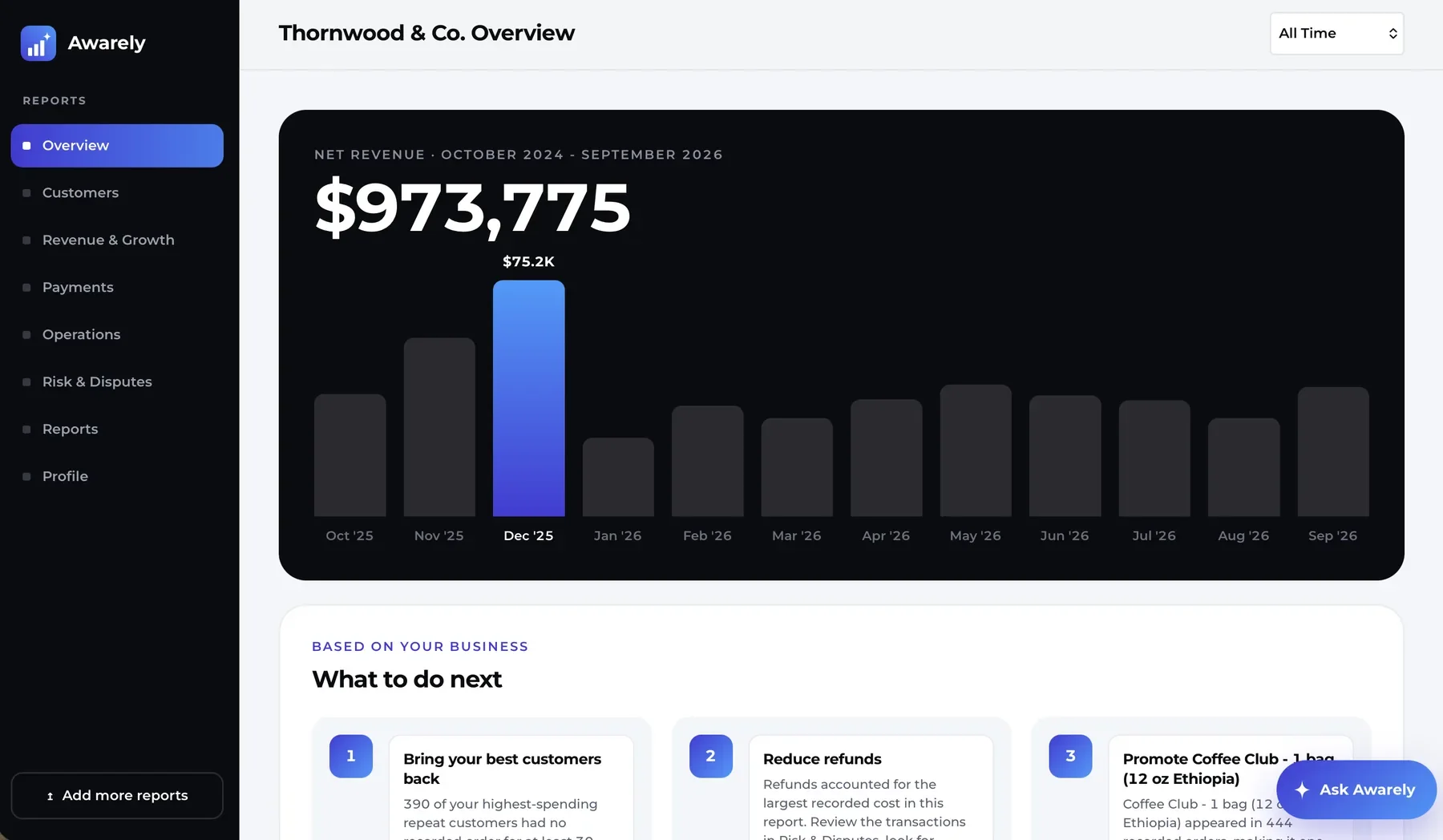The image size is (1443, 840).
Task: Select the Feb '26 revenue bar
Action: [708, 461]
